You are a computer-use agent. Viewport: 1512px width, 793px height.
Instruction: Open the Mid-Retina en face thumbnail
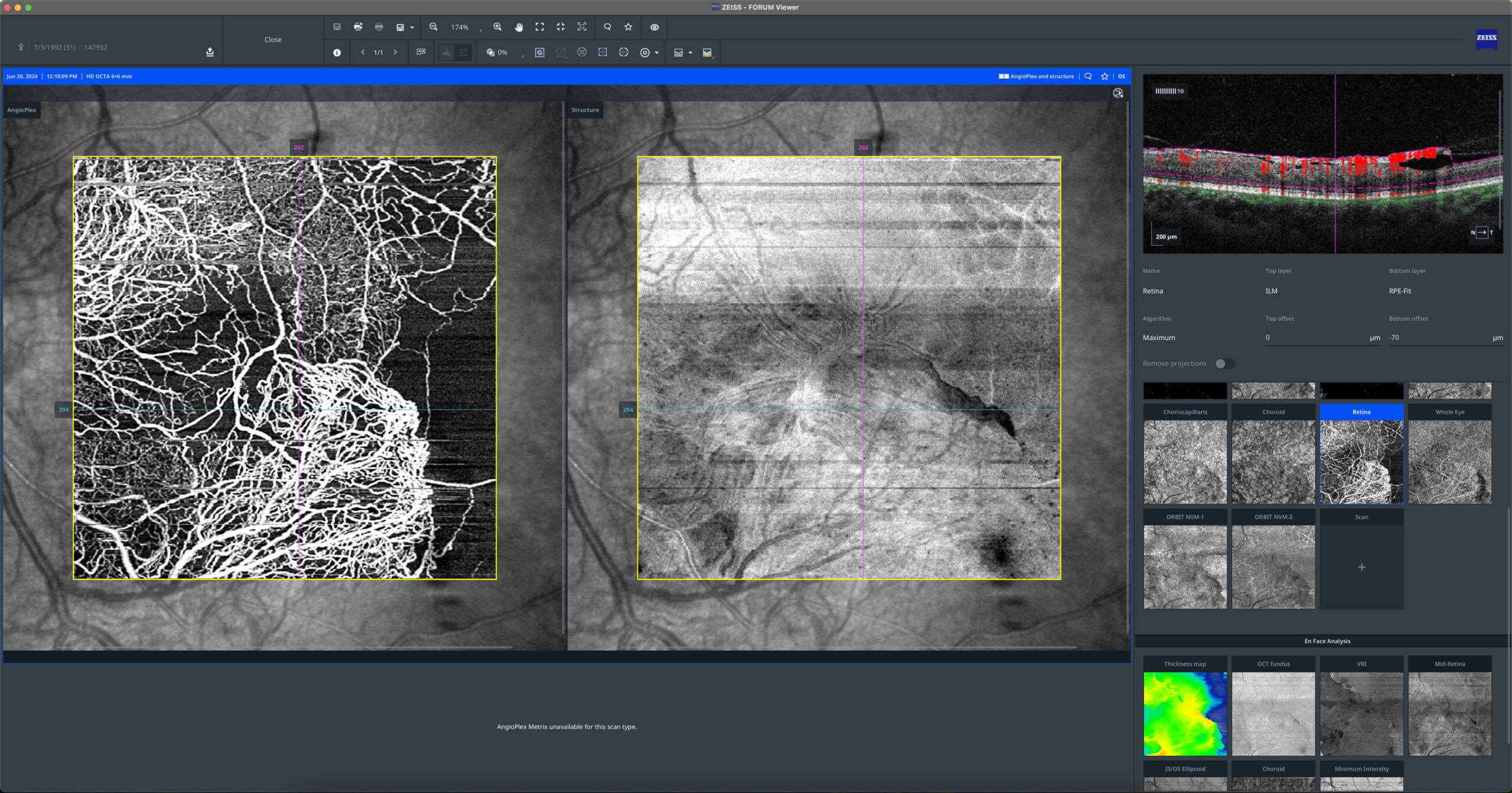1450,706
